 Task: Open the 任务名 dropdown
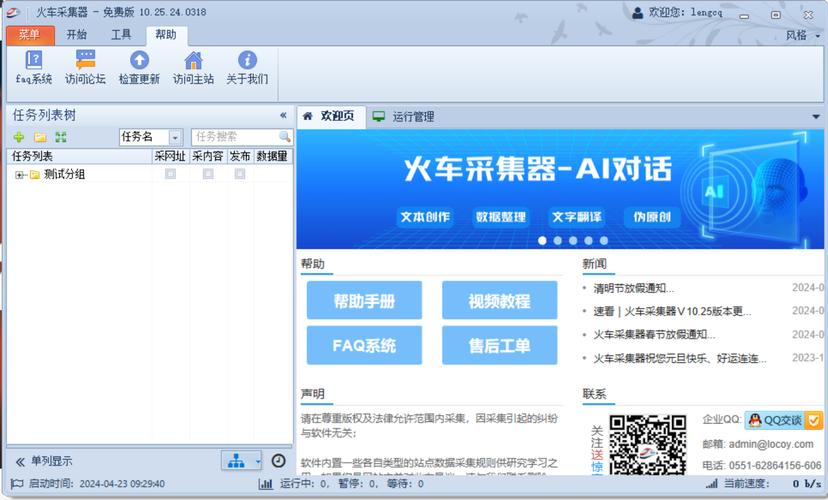(175, 138)
